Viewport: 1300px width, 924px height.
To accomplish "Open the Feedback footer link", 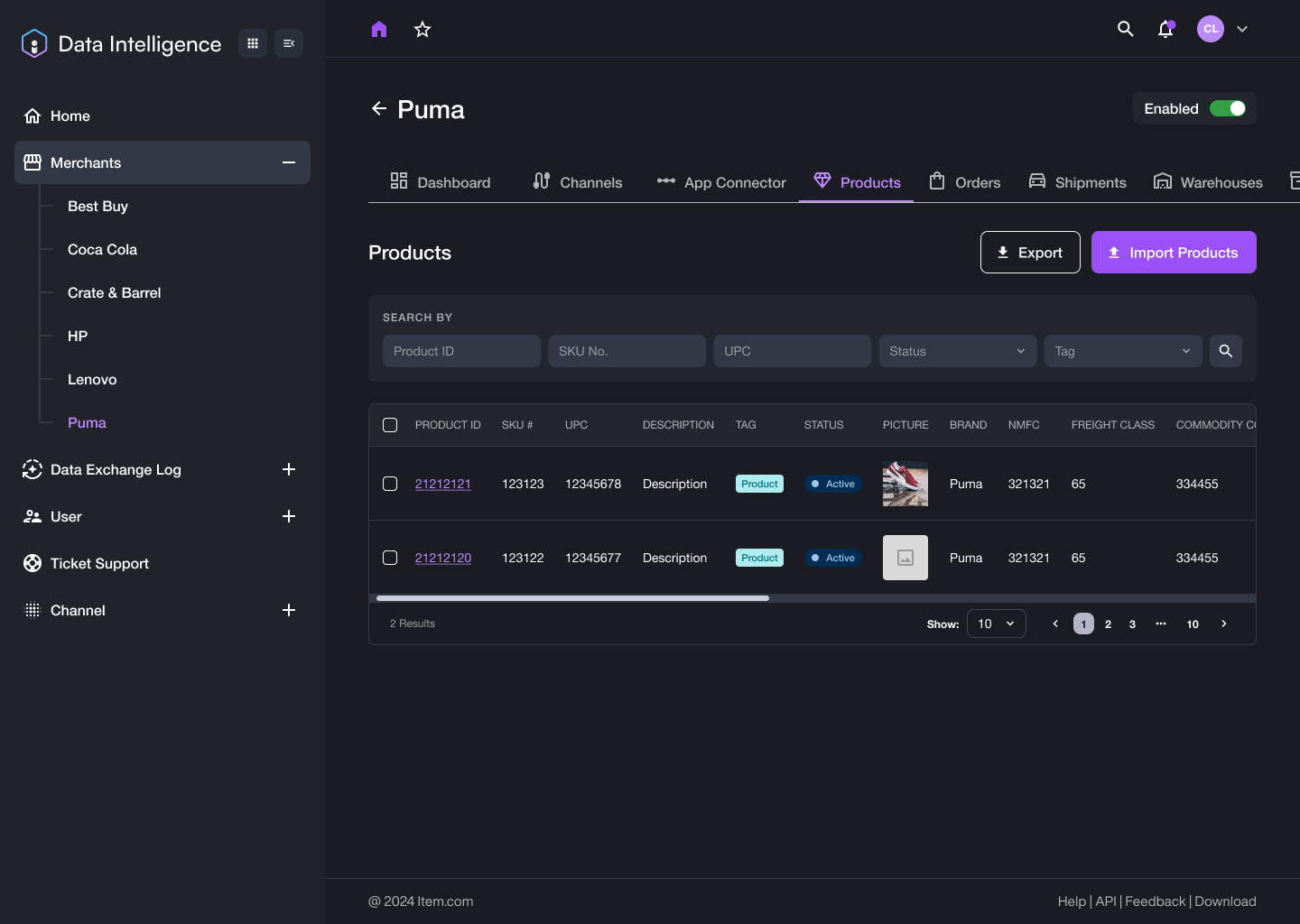I will 1155,901.
